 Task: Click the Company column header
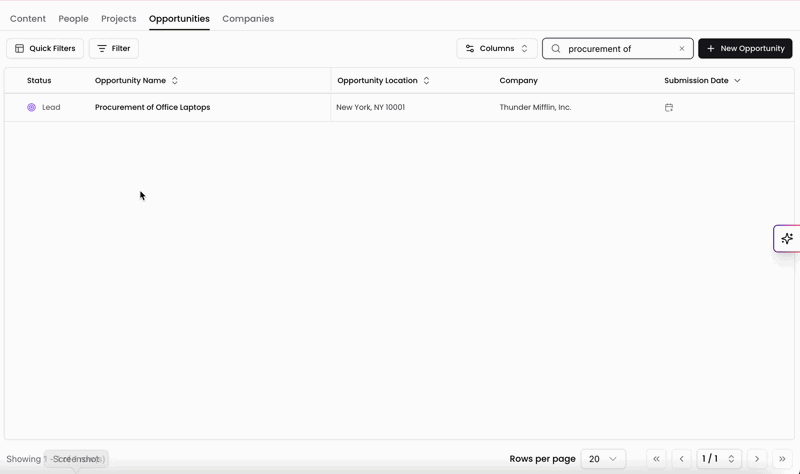518,81
